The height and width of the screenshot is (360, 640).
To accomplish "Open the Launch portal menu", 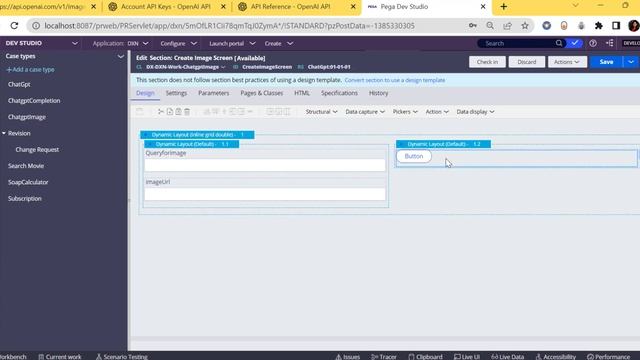I will 232,43.
